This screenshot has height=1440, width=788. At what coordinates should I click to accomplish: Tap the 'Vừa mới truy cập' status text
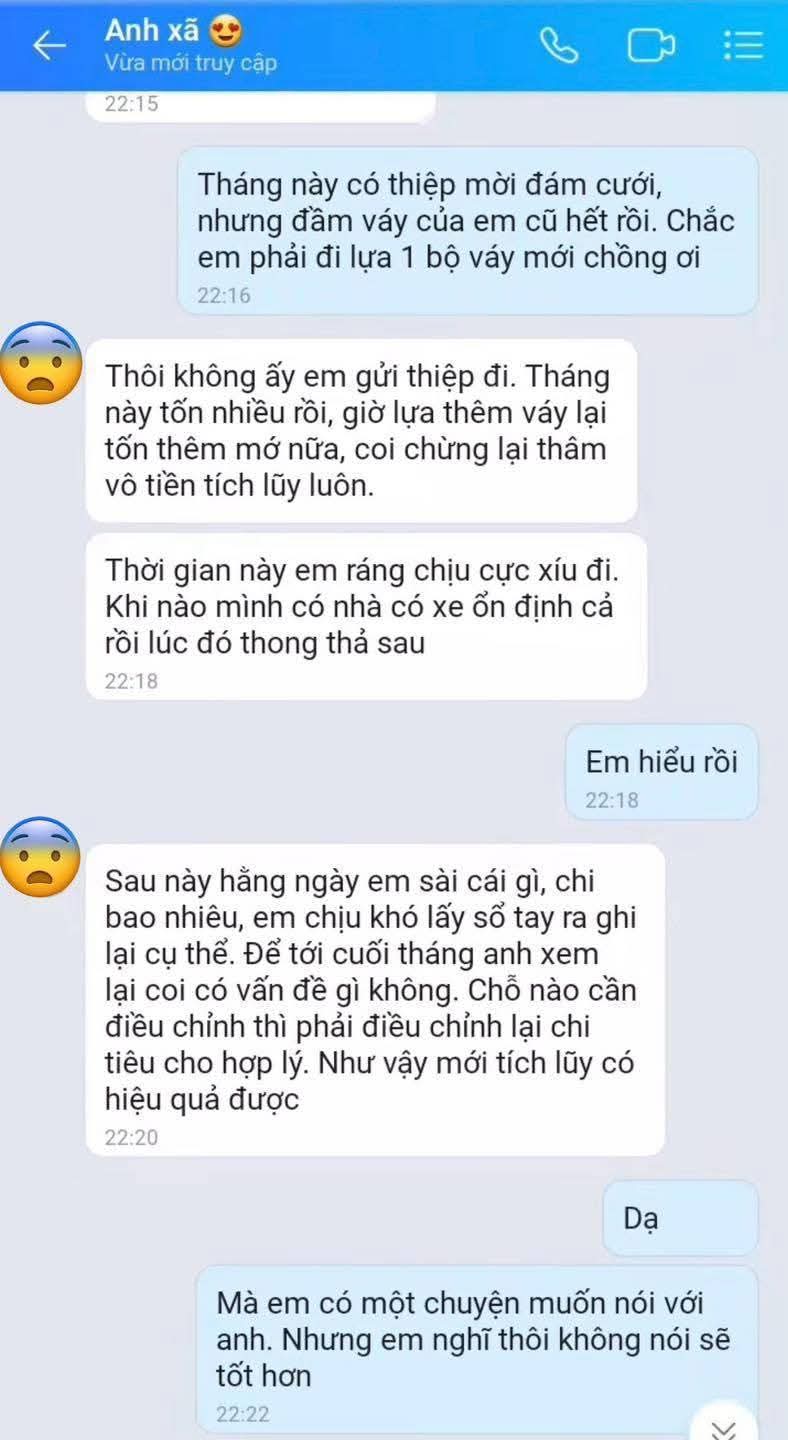[x=190, y=64]
